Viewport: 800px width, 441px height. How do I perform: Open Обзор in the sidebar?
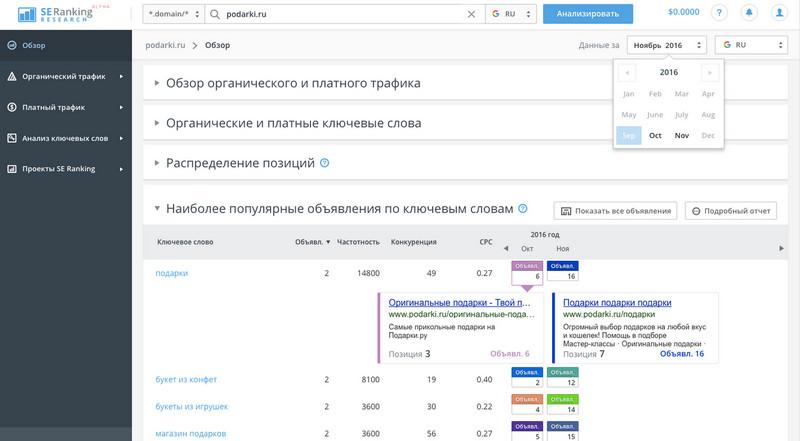(66, 45)
